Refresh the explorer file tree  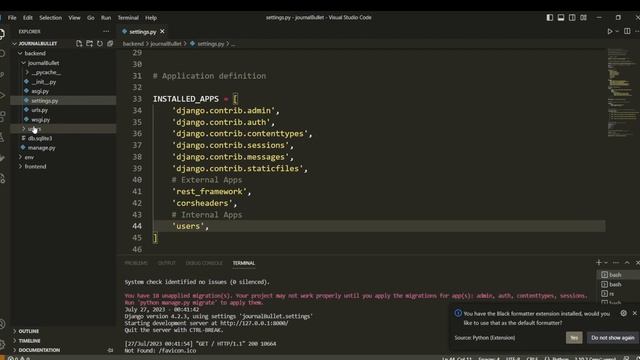click(100, 43)
